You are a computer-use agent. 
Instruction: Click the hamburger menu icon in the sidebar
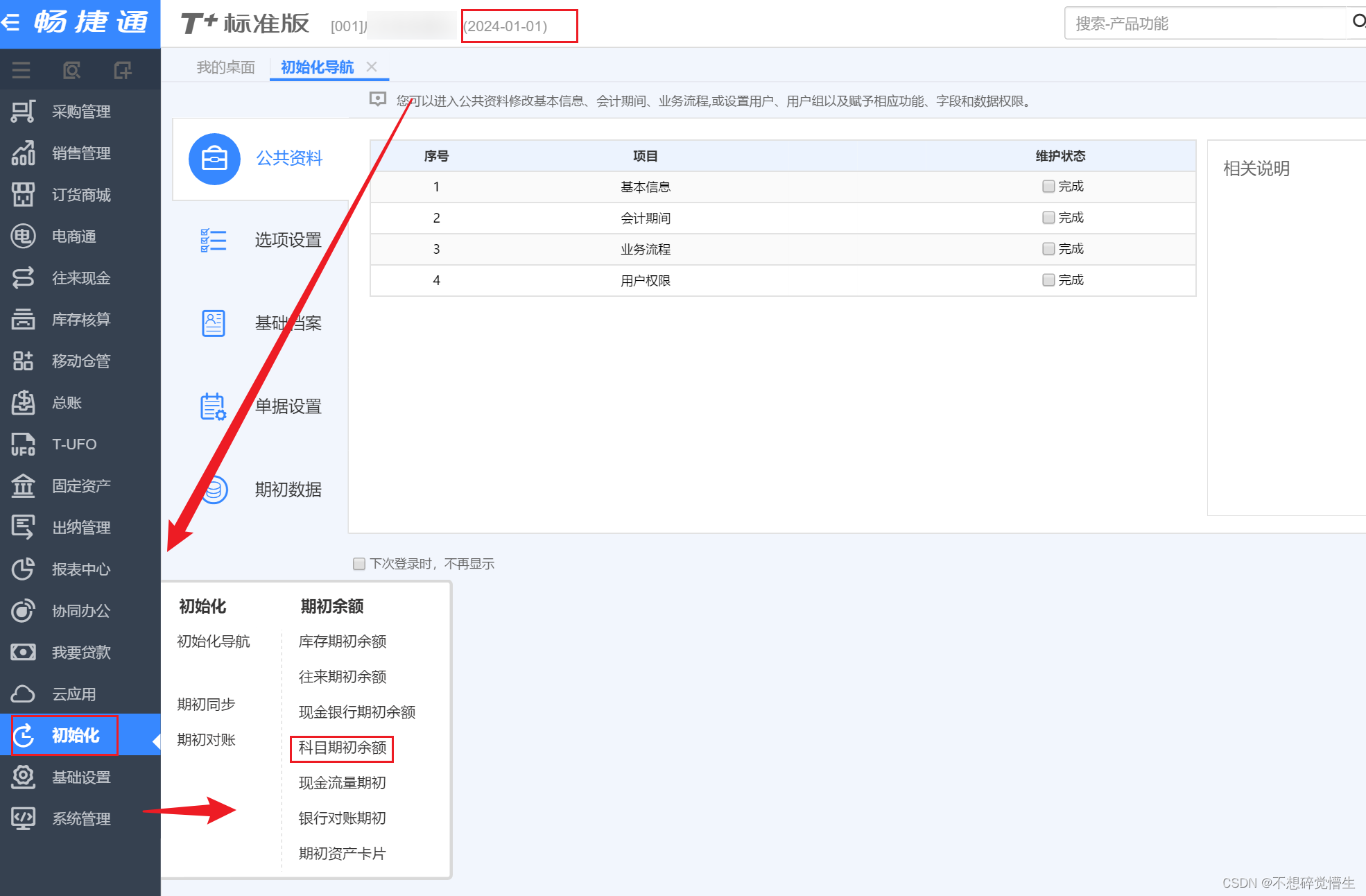[21, 70]
